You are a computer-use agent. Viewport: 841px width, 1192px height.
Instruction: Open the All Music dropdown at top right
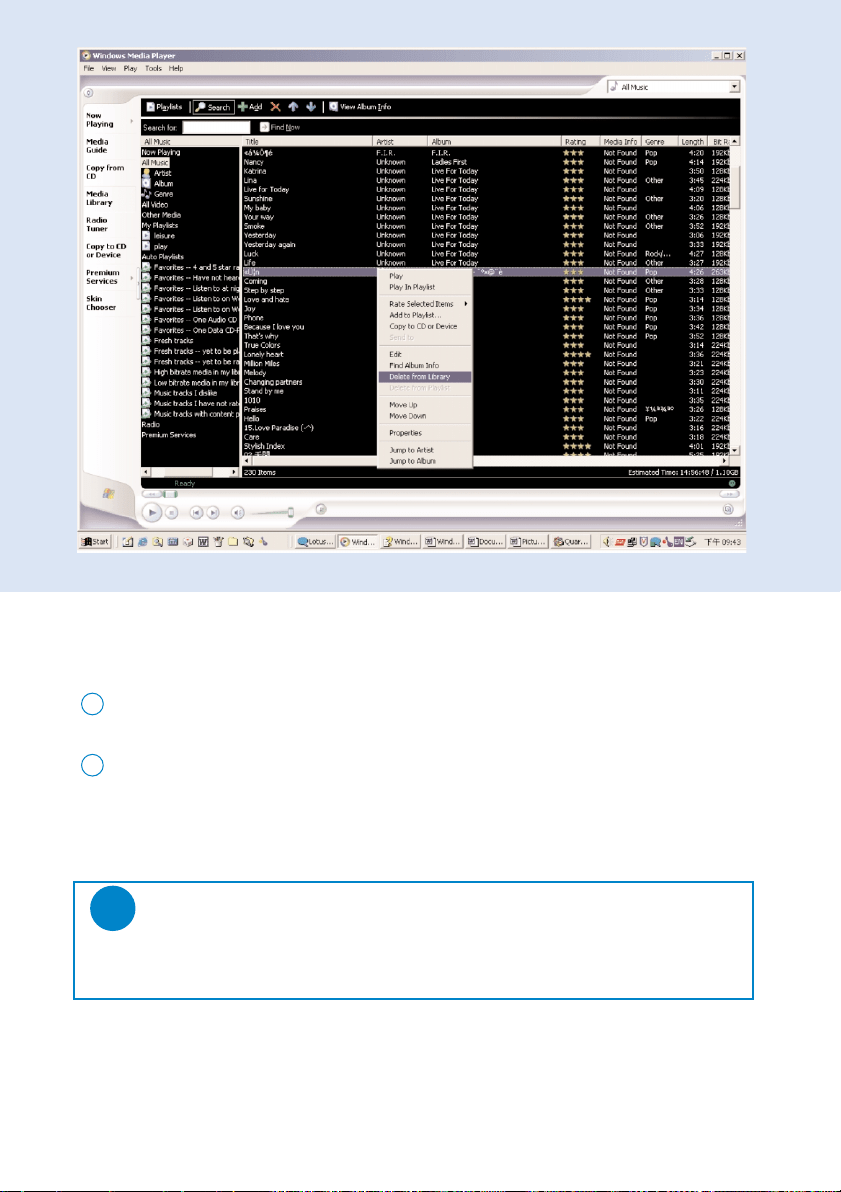[734, 87]
